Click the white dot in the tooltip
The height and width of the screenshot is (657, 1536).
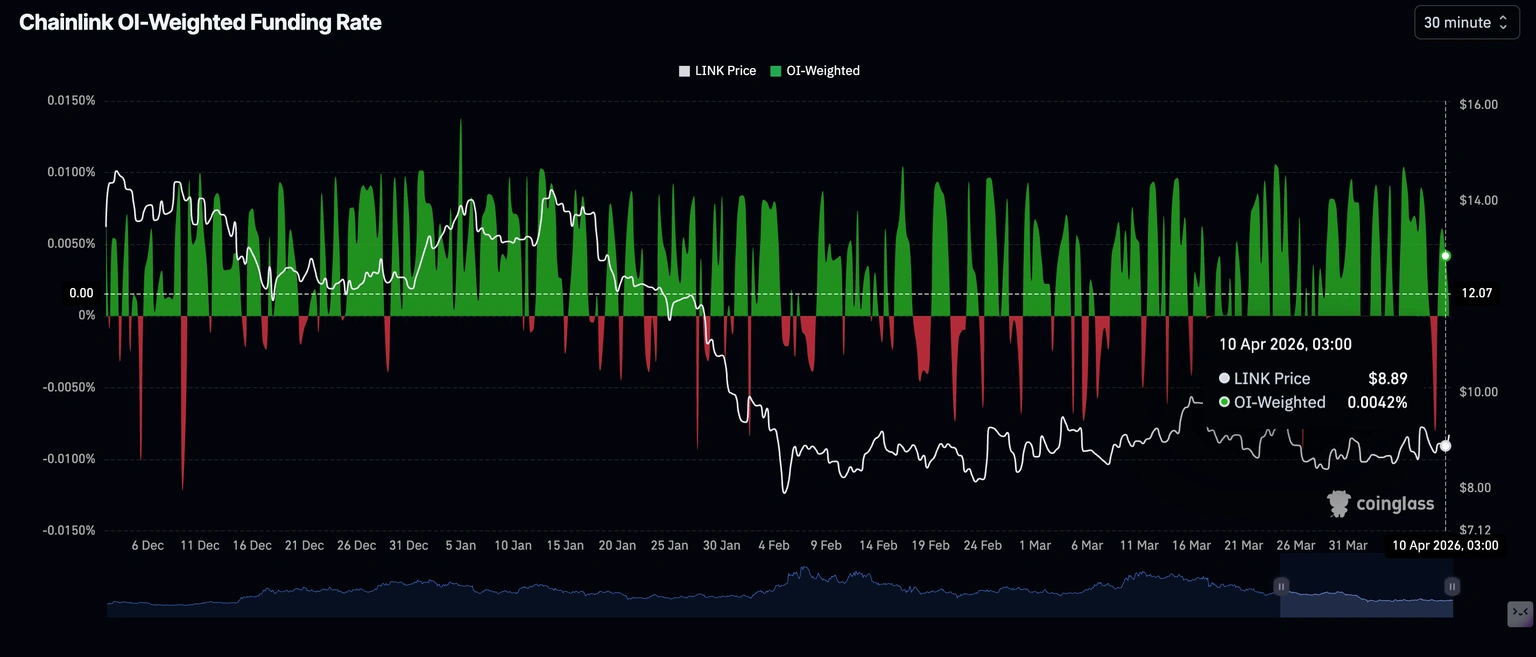(1225, 379)
